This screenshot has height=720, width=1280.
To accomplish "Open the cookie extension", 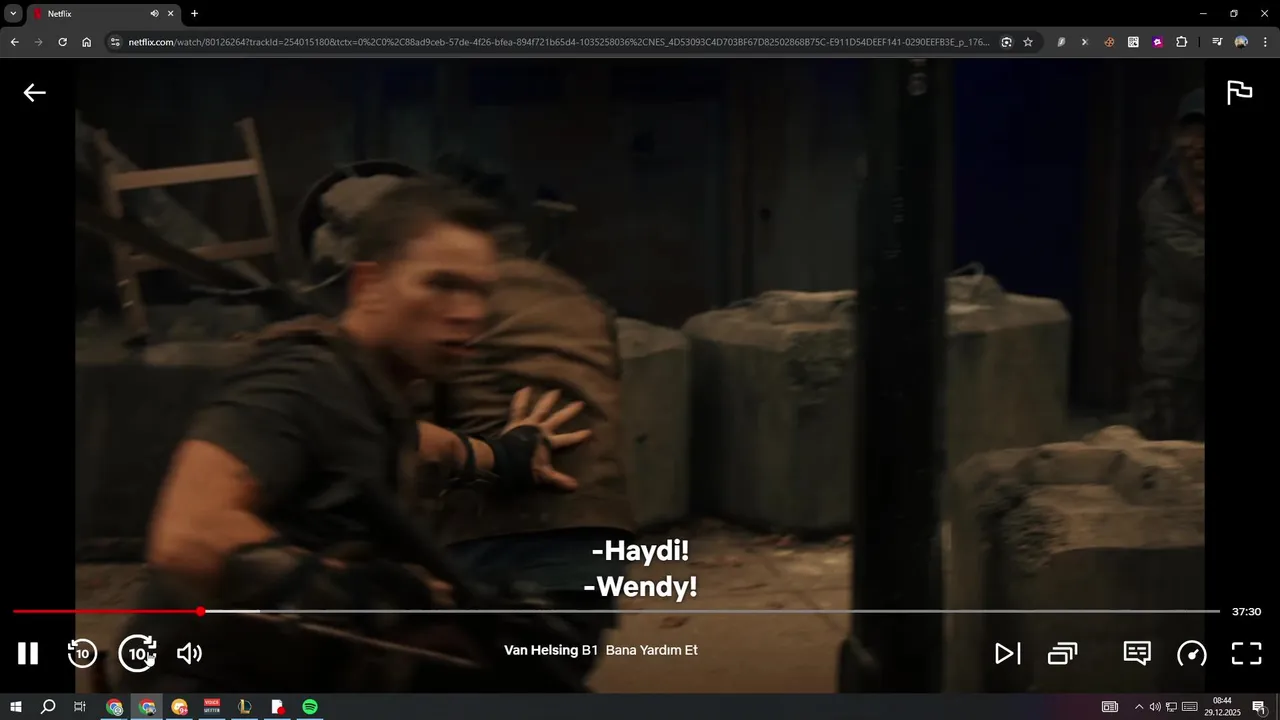I will [x=1109, y=42].
